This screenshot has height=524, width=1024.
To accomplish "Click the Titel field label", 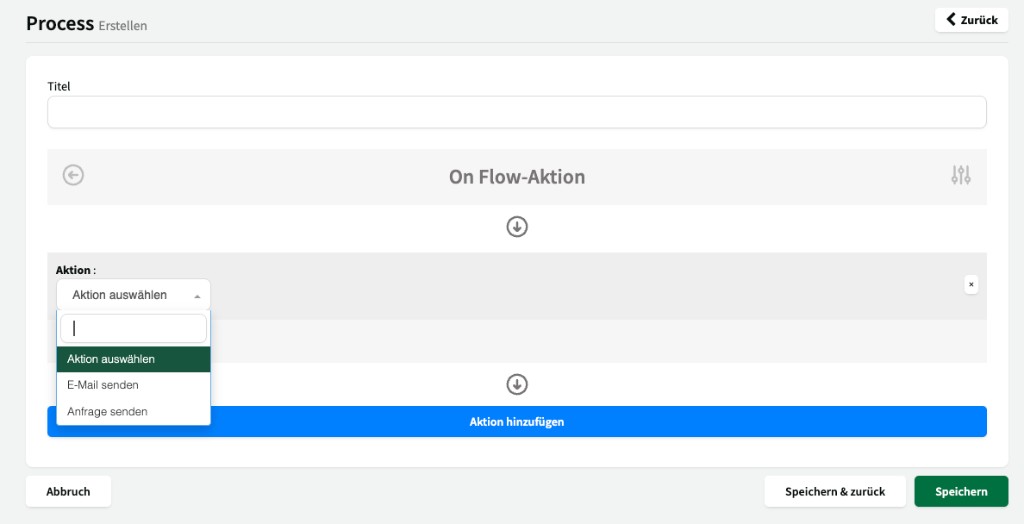I will tap(59, 86).
